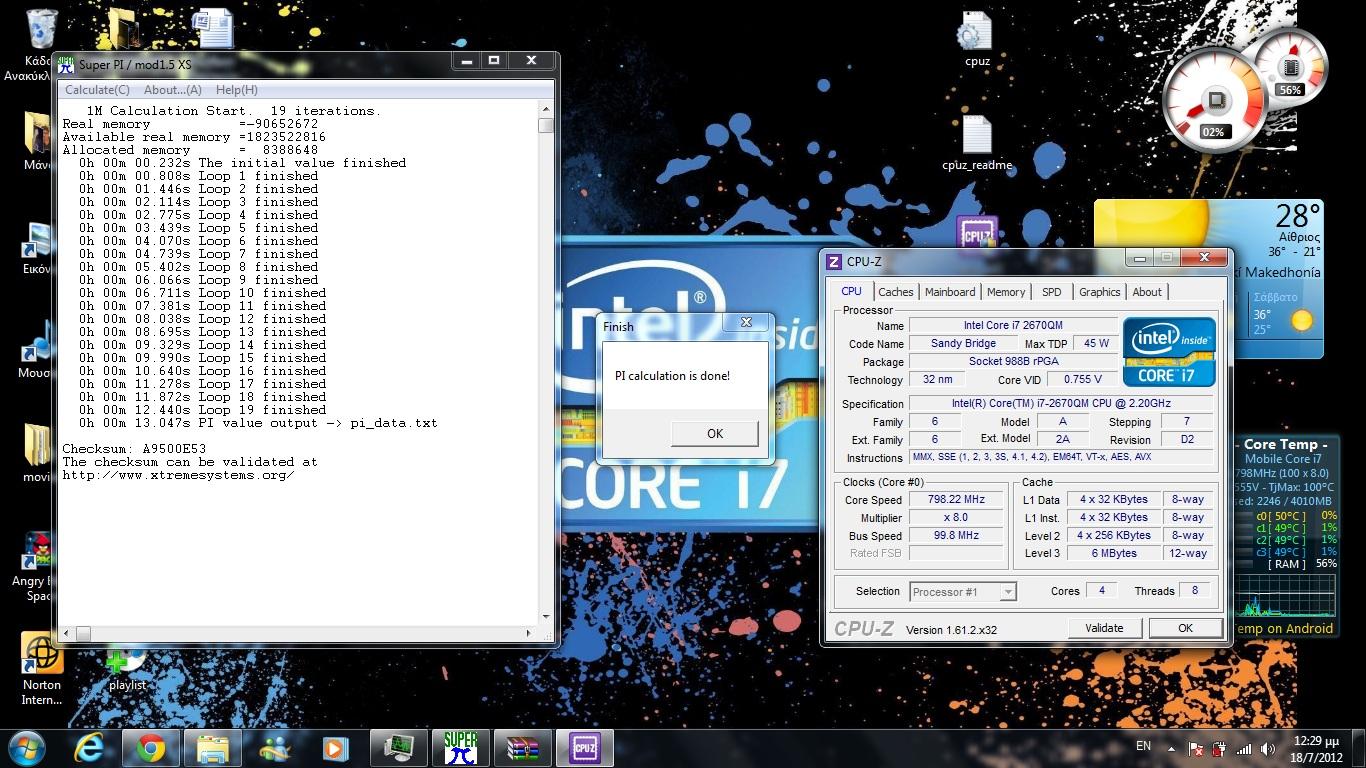Click the Multiplier value x 8.0
This screenshot has height=768, width=1366.
click(955, 517)
